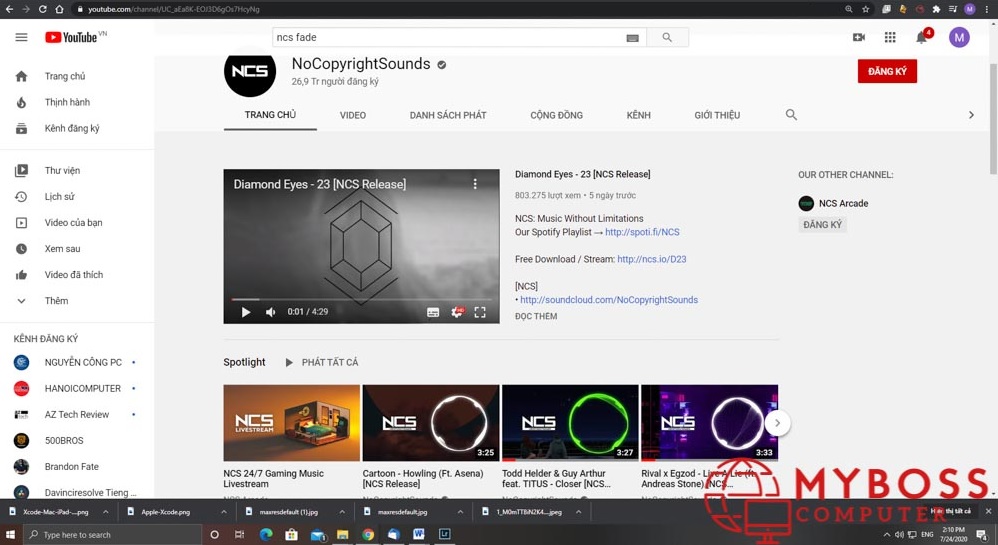The width and height of the screenshot is (998, 545).
Task: Click the video camera create icon
Action: (x=858, y=38)
